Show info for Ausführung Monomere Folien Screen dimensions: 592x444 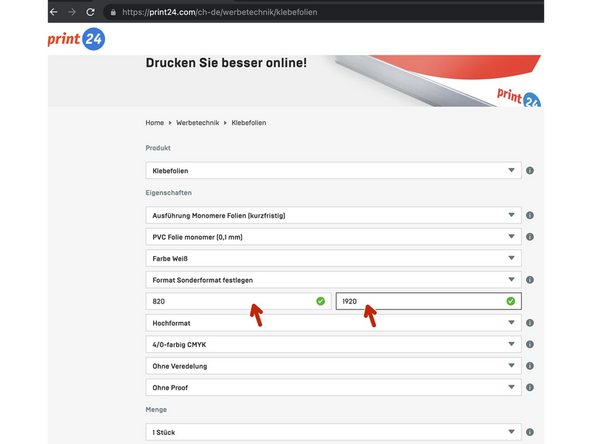[530, 215]
